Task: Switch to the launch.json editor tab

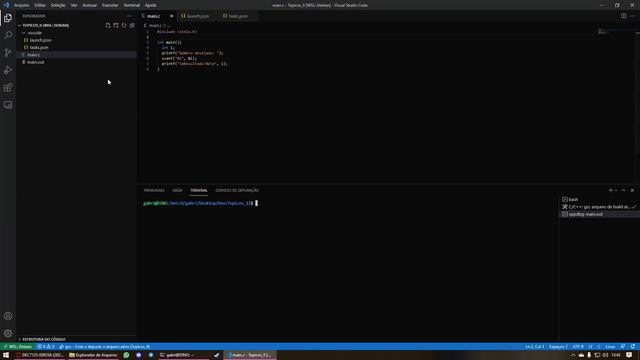Action: (198, 16)
